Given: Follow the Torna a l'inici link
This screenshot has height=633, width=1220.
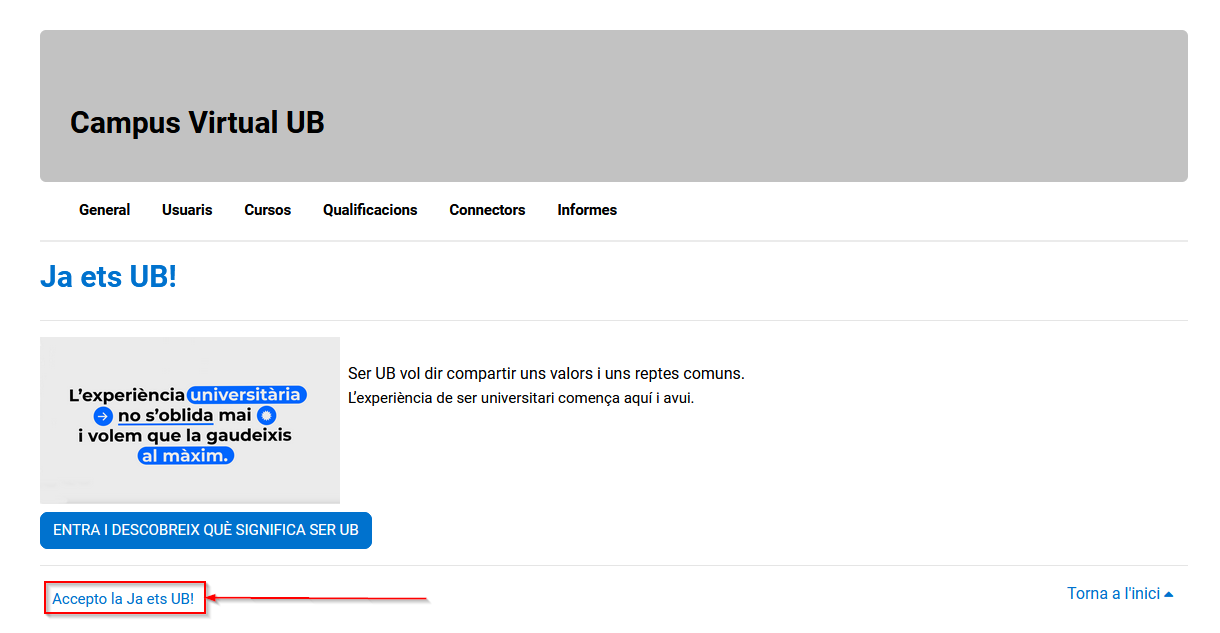Looking at the screenshot, I should click(x=1113, y=594).
